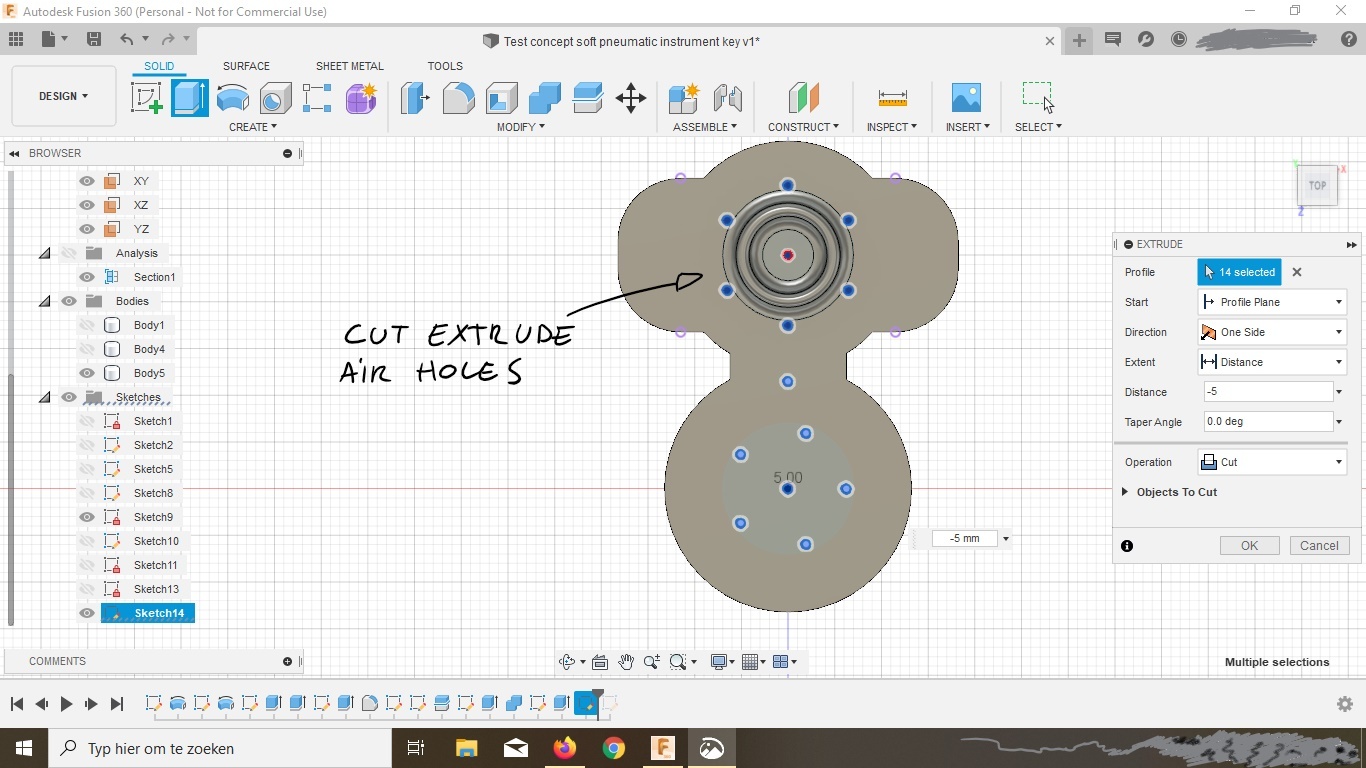Image resolution: width=1366 pixels, height=768 pixels.
Task: Open the Operation Cut dropdown
Action: 1272,462
